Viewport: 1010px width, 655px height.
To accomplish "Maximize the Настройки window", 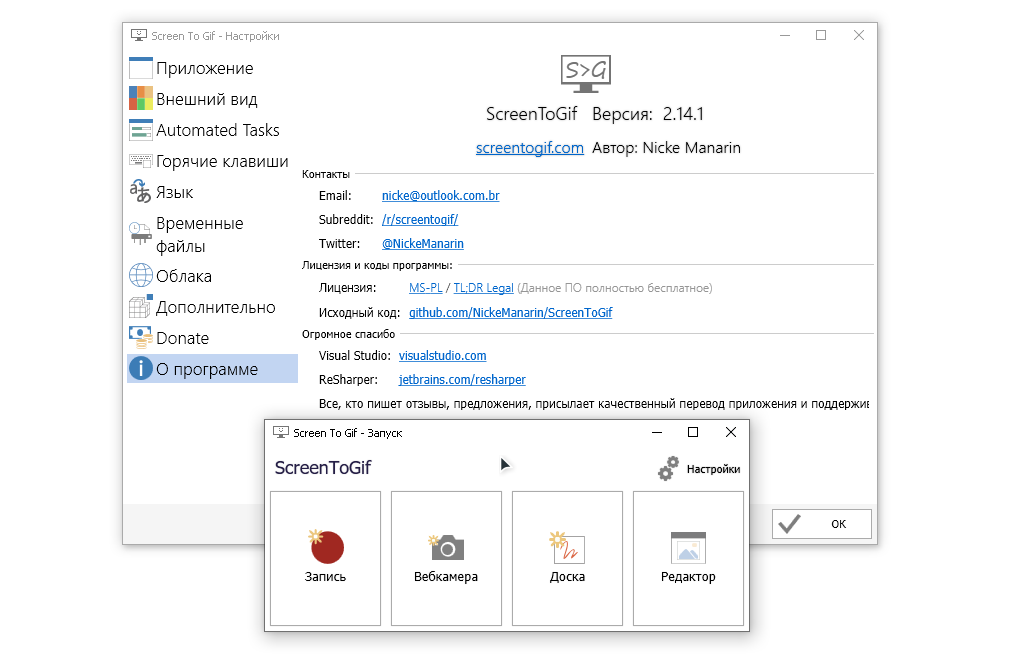I will click(821, 35).
